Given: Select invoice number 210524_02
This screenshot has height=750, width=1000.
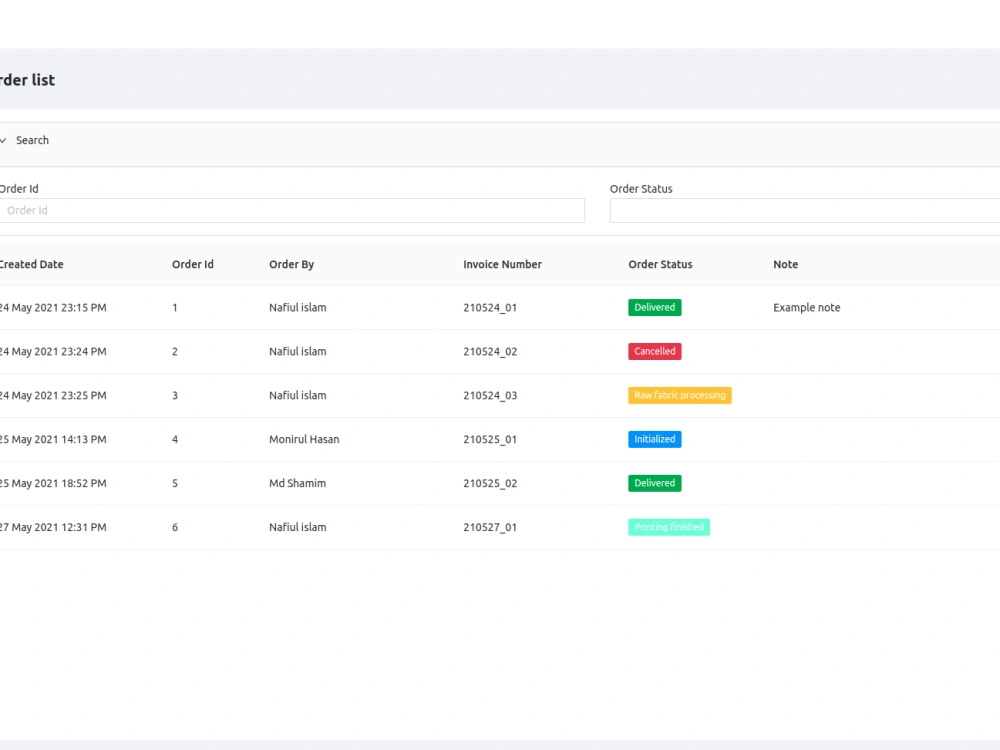Looking at the screenshot, I should pyautogui.click(x=490, y=351).
